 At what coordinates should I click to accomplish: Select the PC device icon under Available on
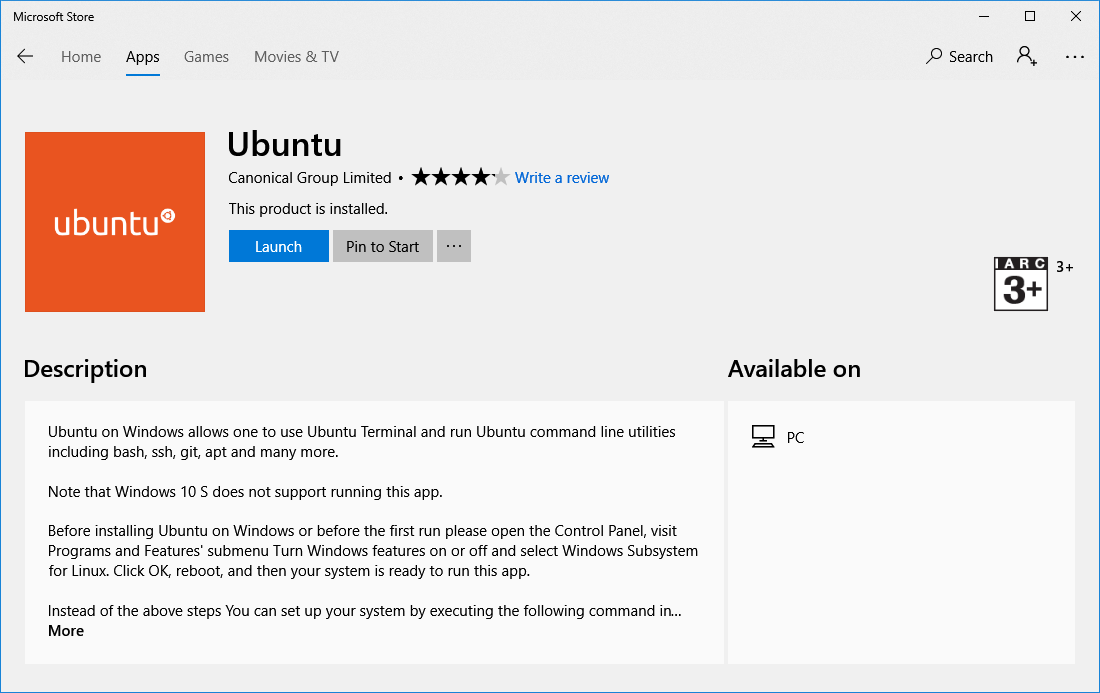coord(764,436)
